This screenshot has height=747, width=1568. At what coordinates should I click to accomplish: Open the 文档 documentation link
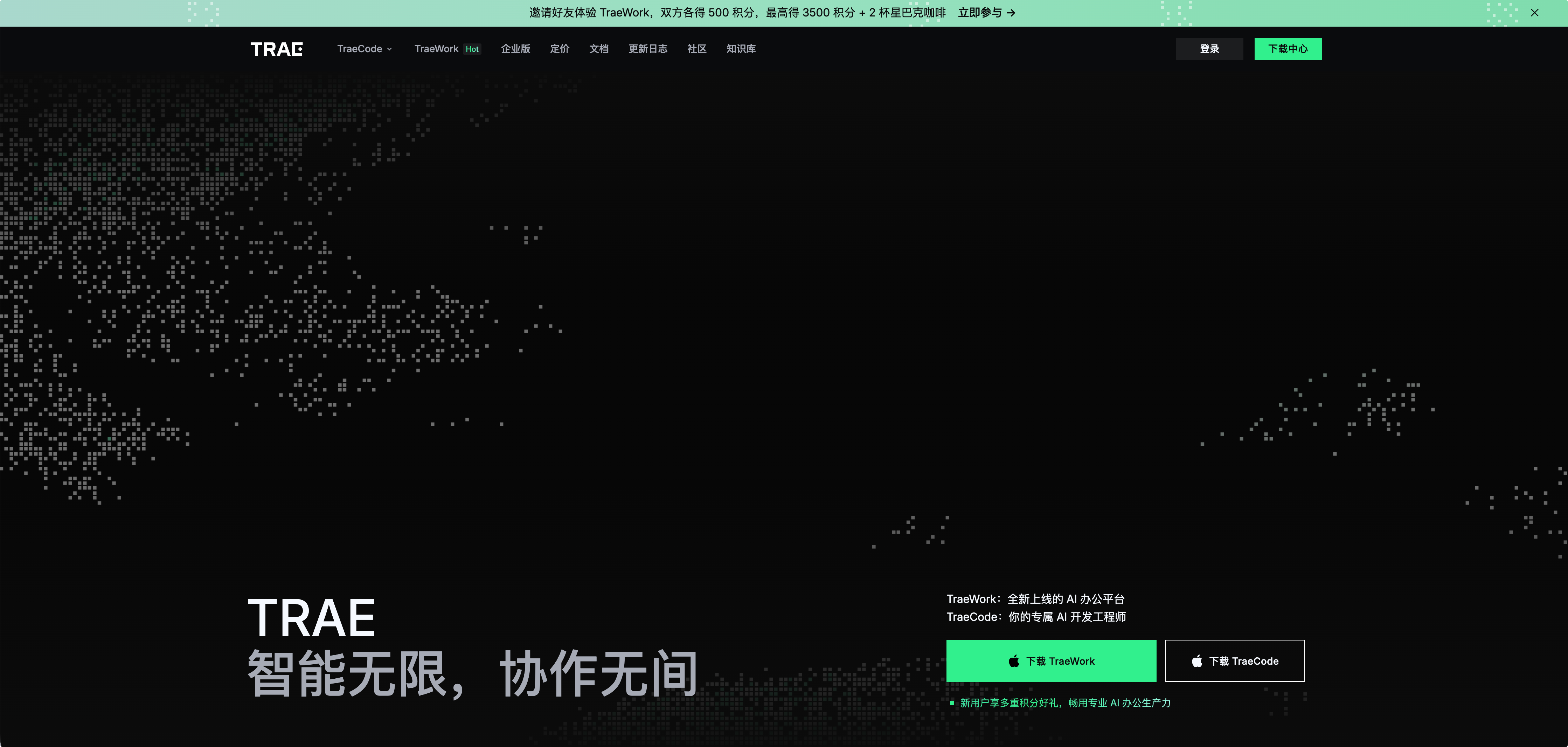[x=599, y=49]
